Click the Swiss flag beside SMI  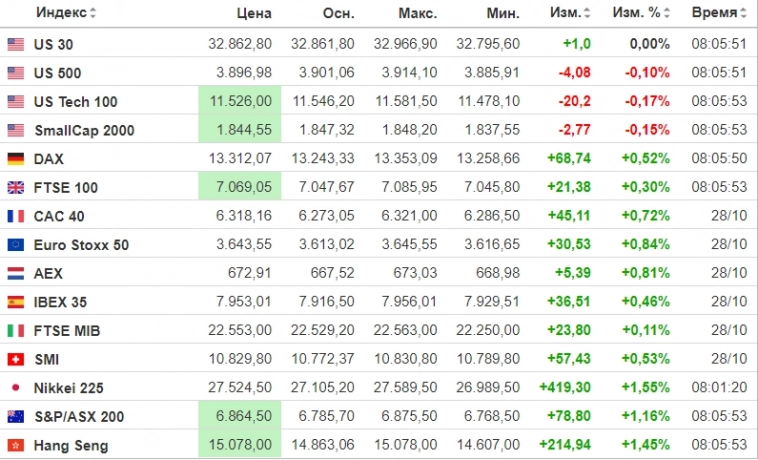[x=16, y=359]
